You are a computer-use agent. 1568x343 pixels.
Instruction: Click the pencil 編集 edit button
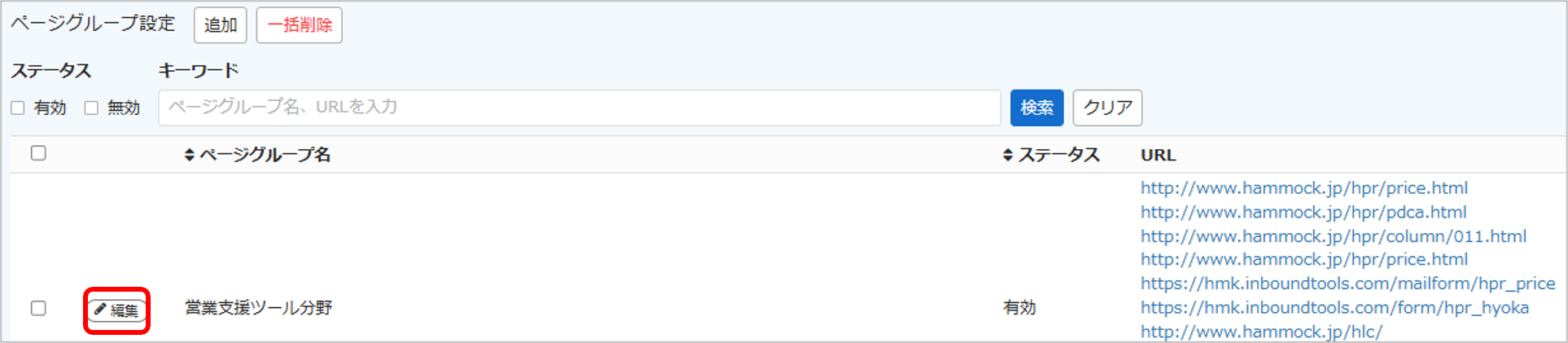[x=117, y=310]
